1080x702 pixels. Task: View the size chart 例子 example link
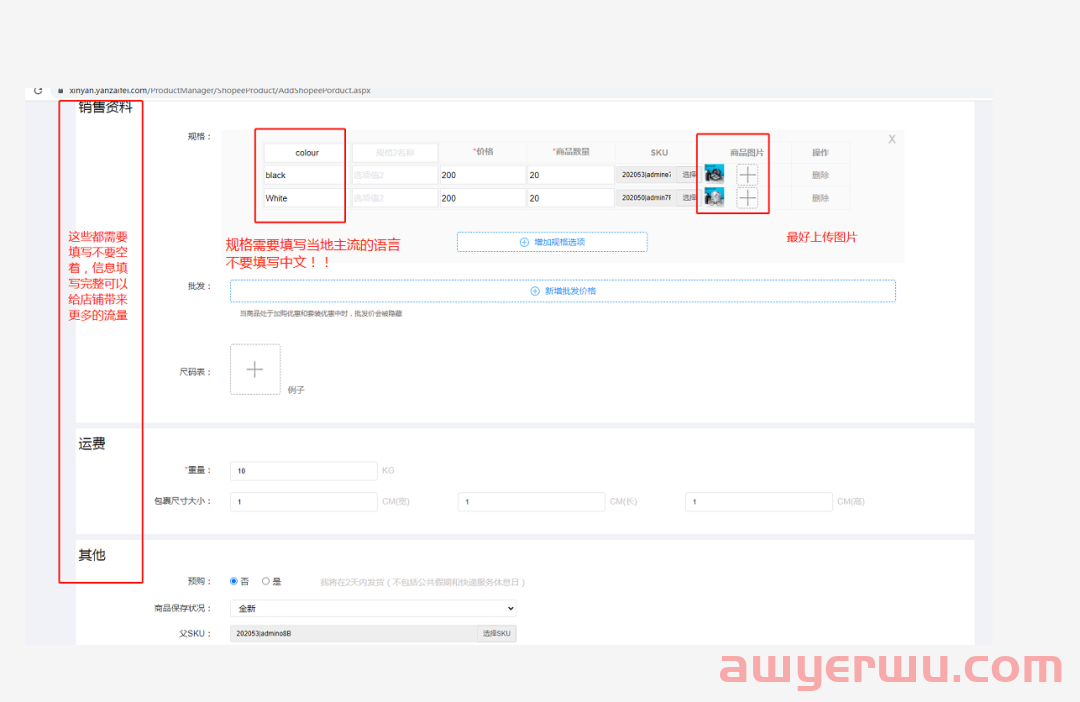(295, 390)
